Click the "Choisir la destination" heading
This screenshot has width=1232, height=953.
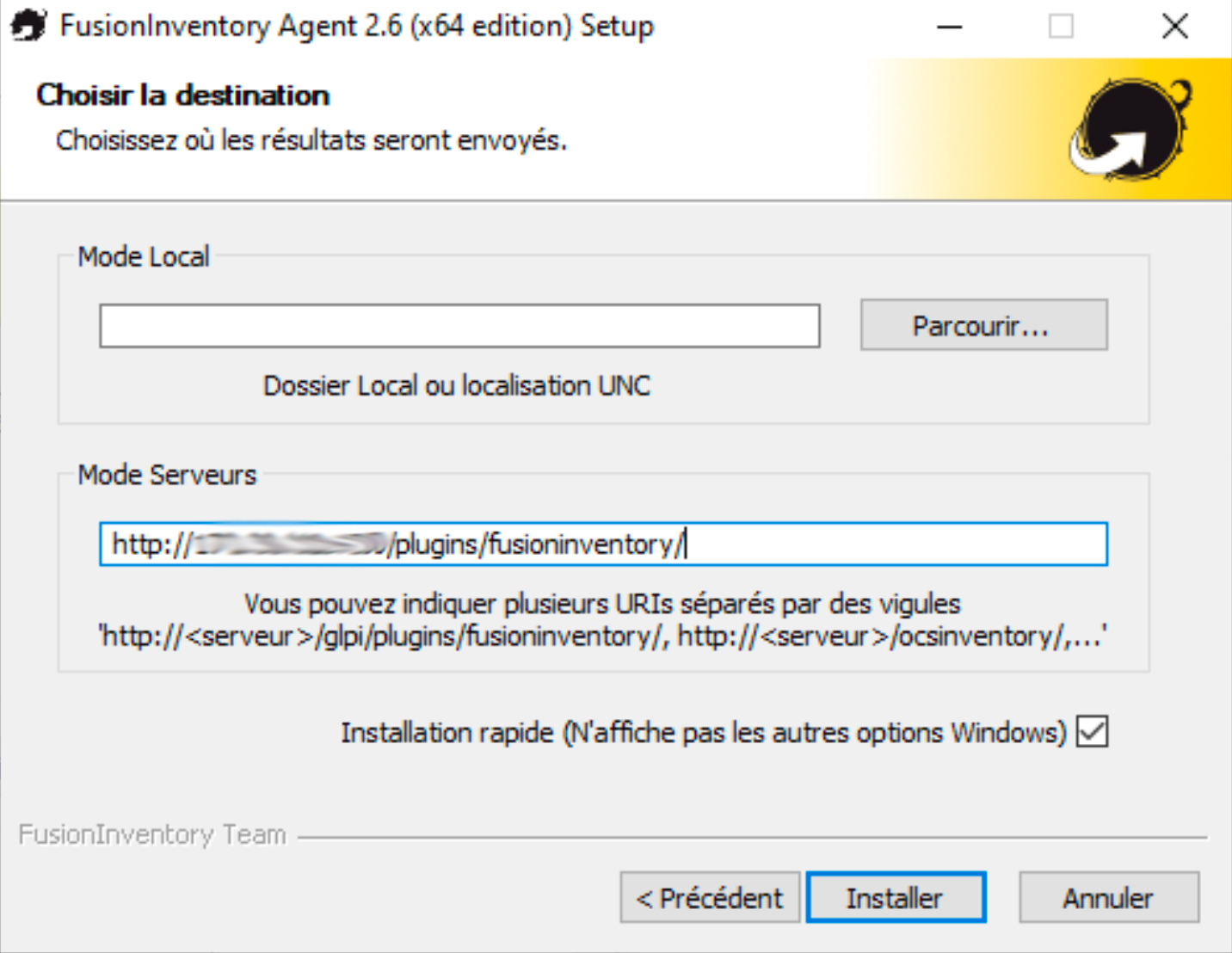[x=183, y=95]
